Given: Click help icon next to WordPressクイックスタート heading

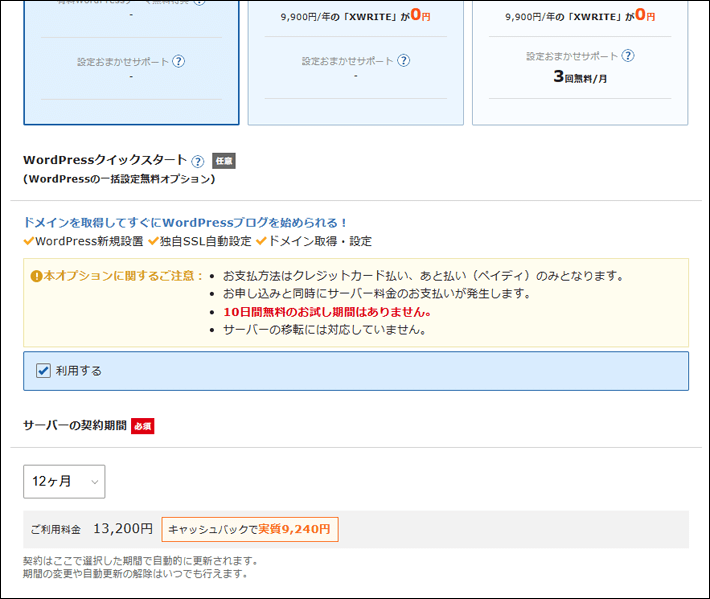Looking at the screenshot, I should pos(198,161).
